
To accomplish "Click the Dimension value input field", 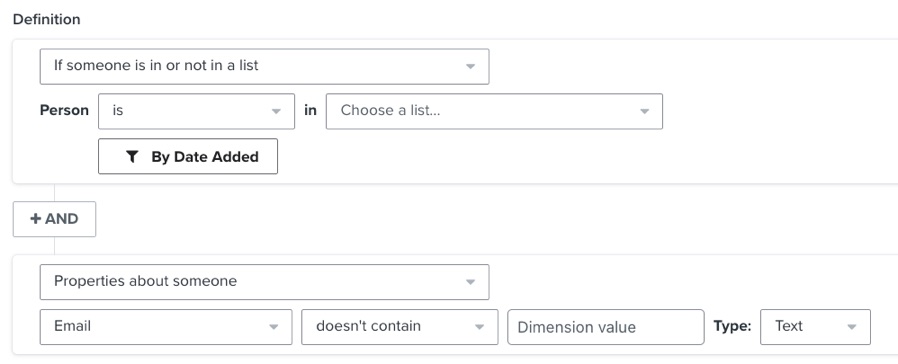I will point(606,327).
